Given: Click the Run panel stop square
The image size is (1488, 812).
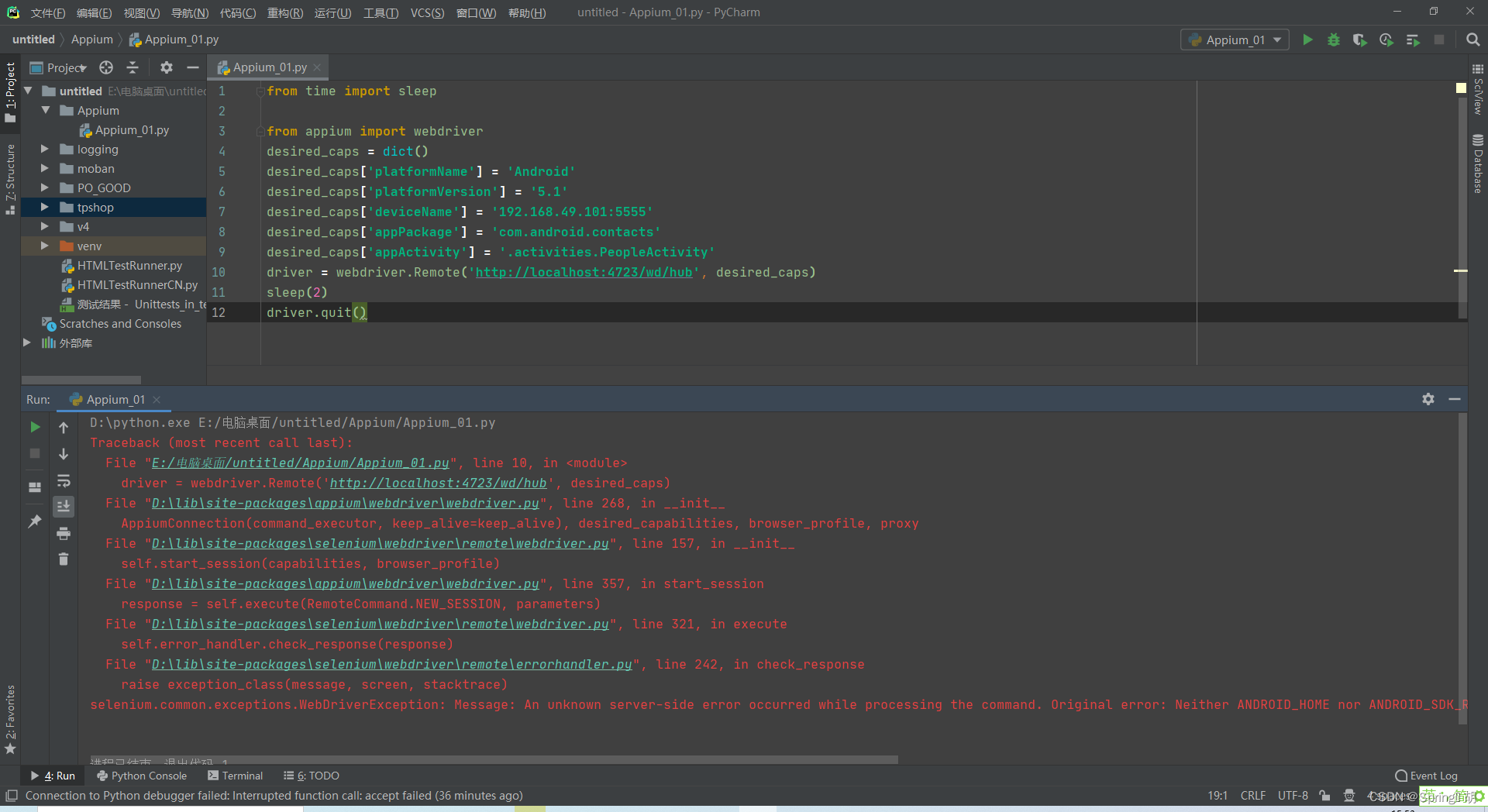Looking at the screenshot, I should point(35,453).
